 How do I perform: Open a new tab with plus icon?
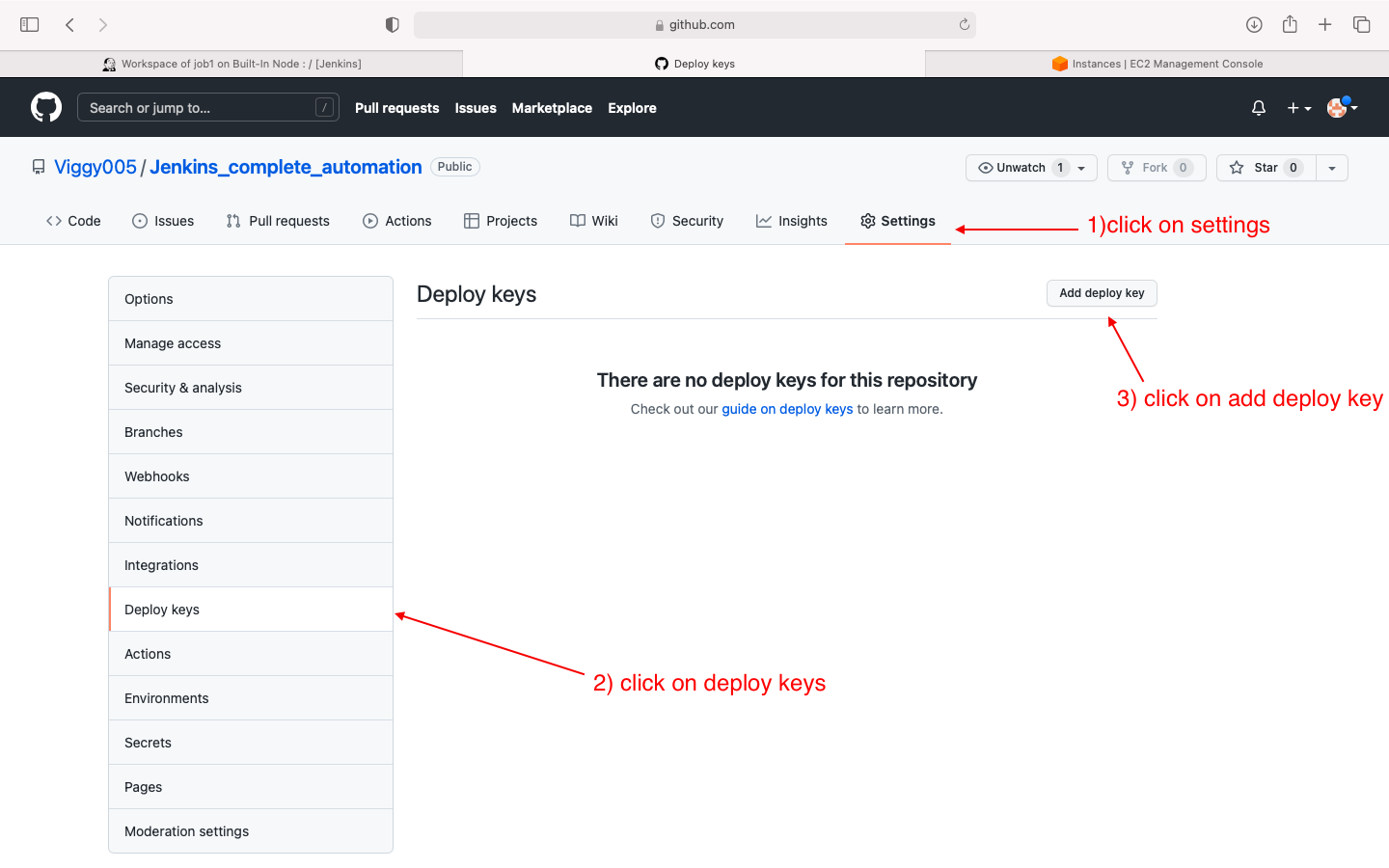click(x=1325, y=24)
